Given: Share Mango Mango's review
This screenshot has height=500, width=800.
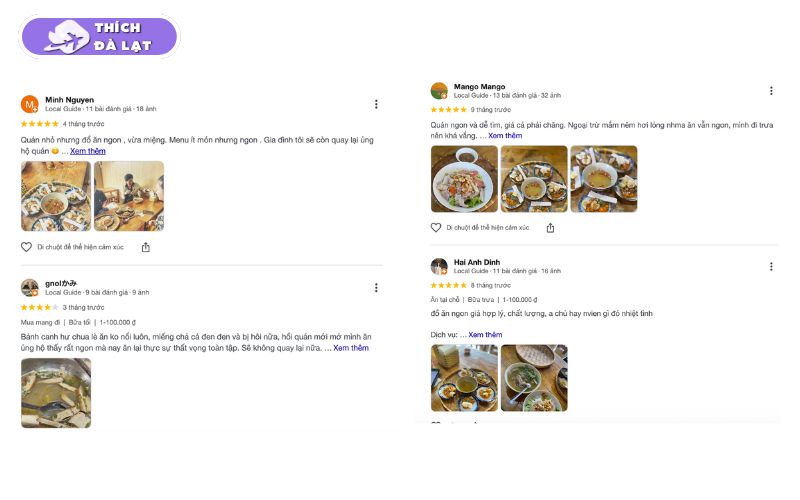Looking at the screenshot, I should (550, 228).
